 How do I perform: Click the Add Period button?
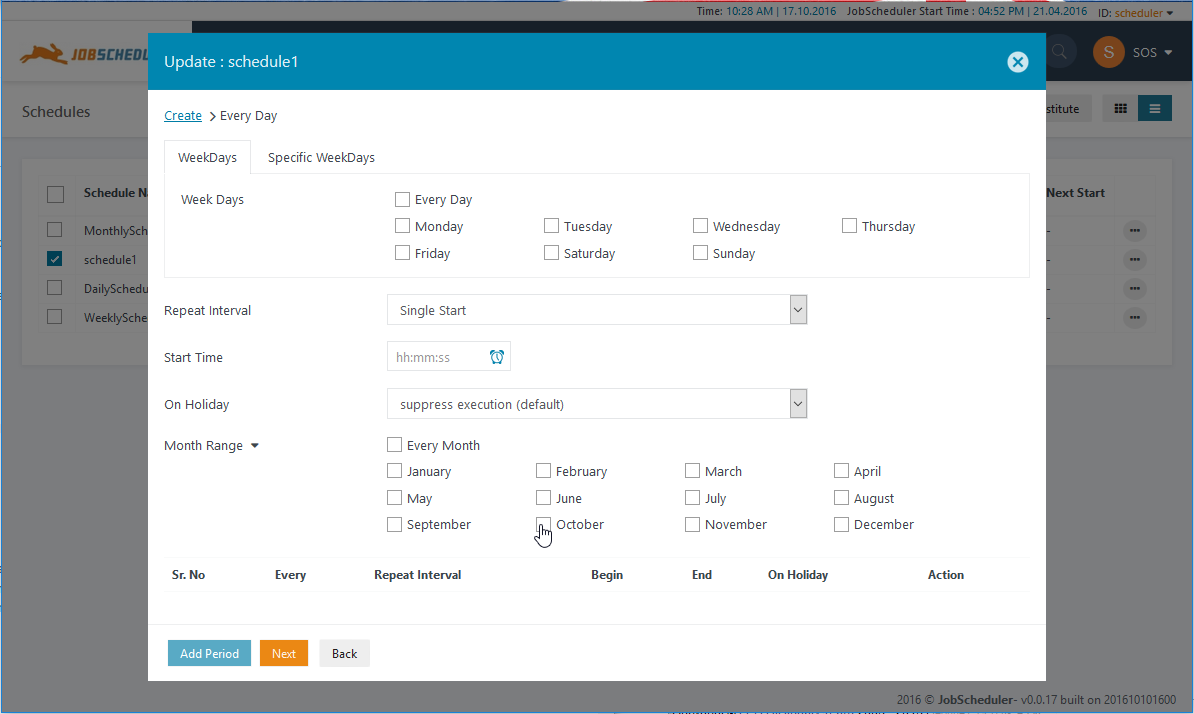(x=209, y=654)
